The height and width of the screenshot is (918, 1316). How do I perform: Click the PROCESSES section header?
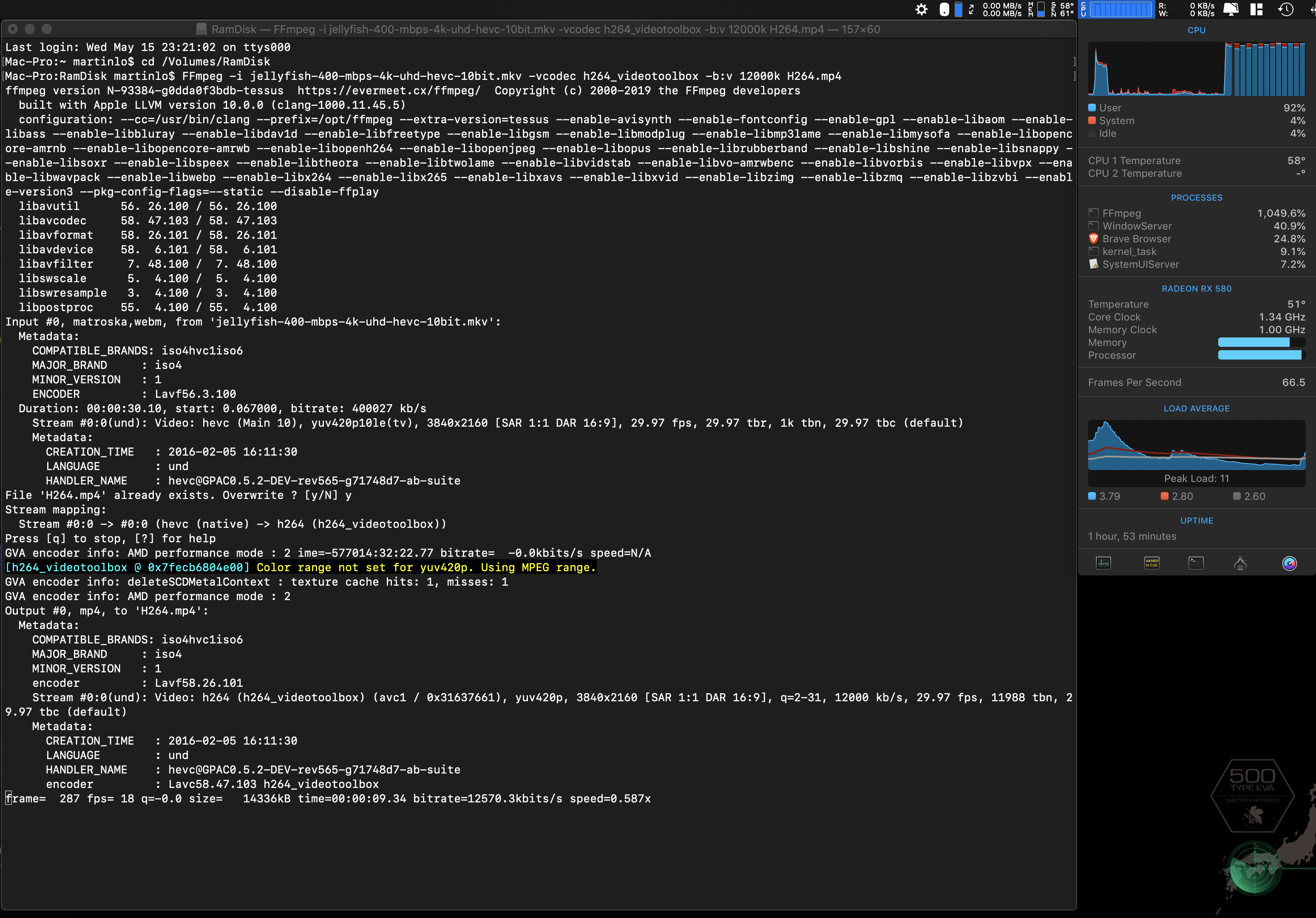click(x=1196, y=197)
